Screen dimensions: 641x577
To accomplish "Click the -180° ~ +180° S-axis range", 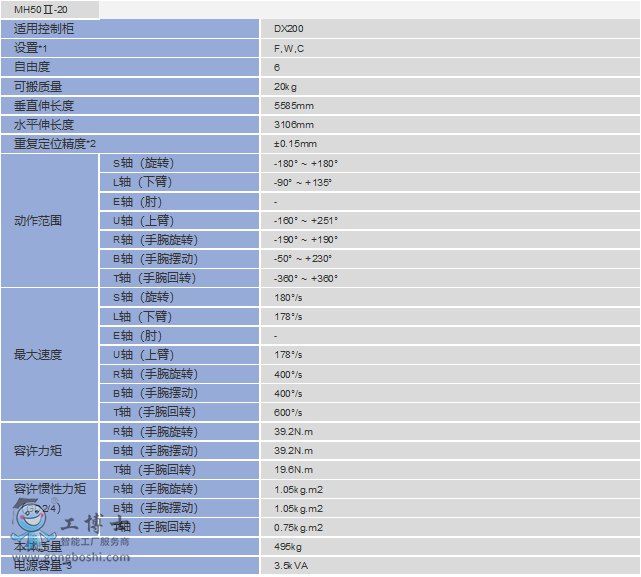I will click(305, 163).
